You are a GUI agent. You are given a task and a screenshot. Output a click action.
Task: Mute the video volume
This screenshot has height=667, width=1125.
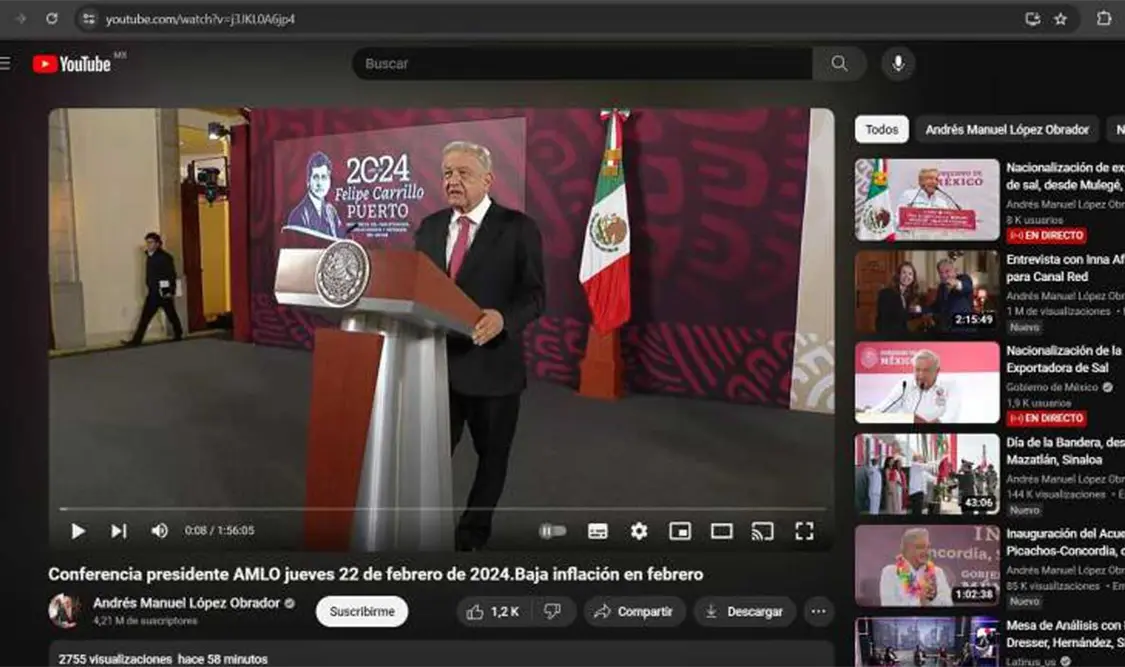[159, 531]
